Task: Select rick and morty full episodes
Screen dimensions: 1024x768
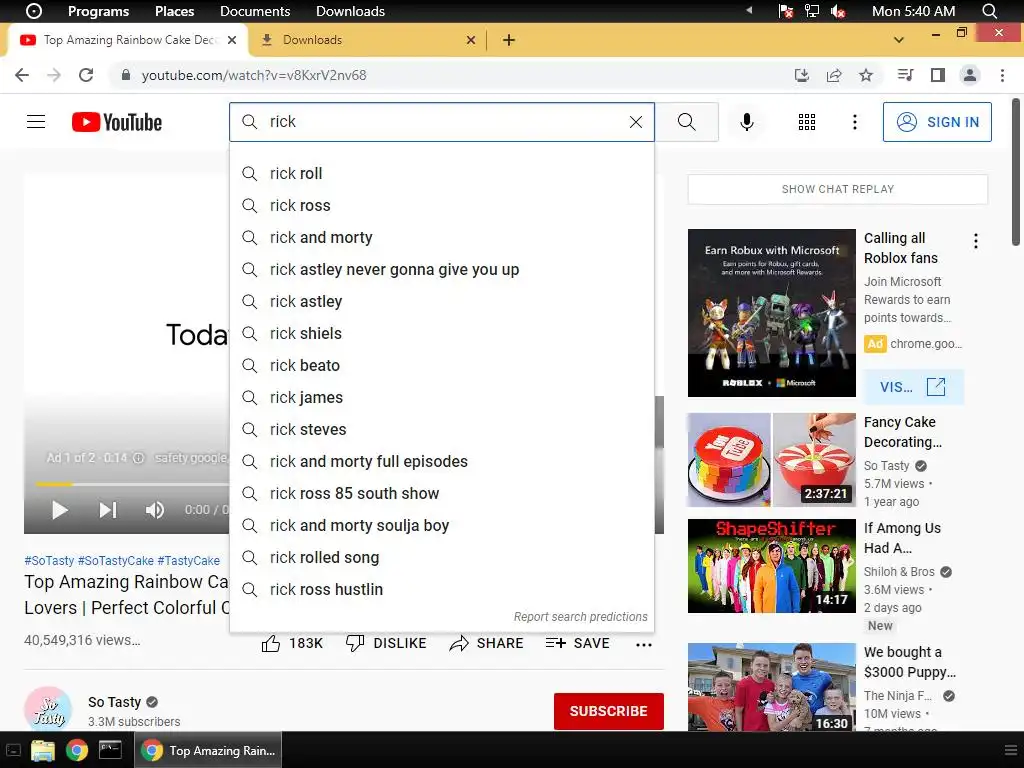Action: (x=441, y=461)
